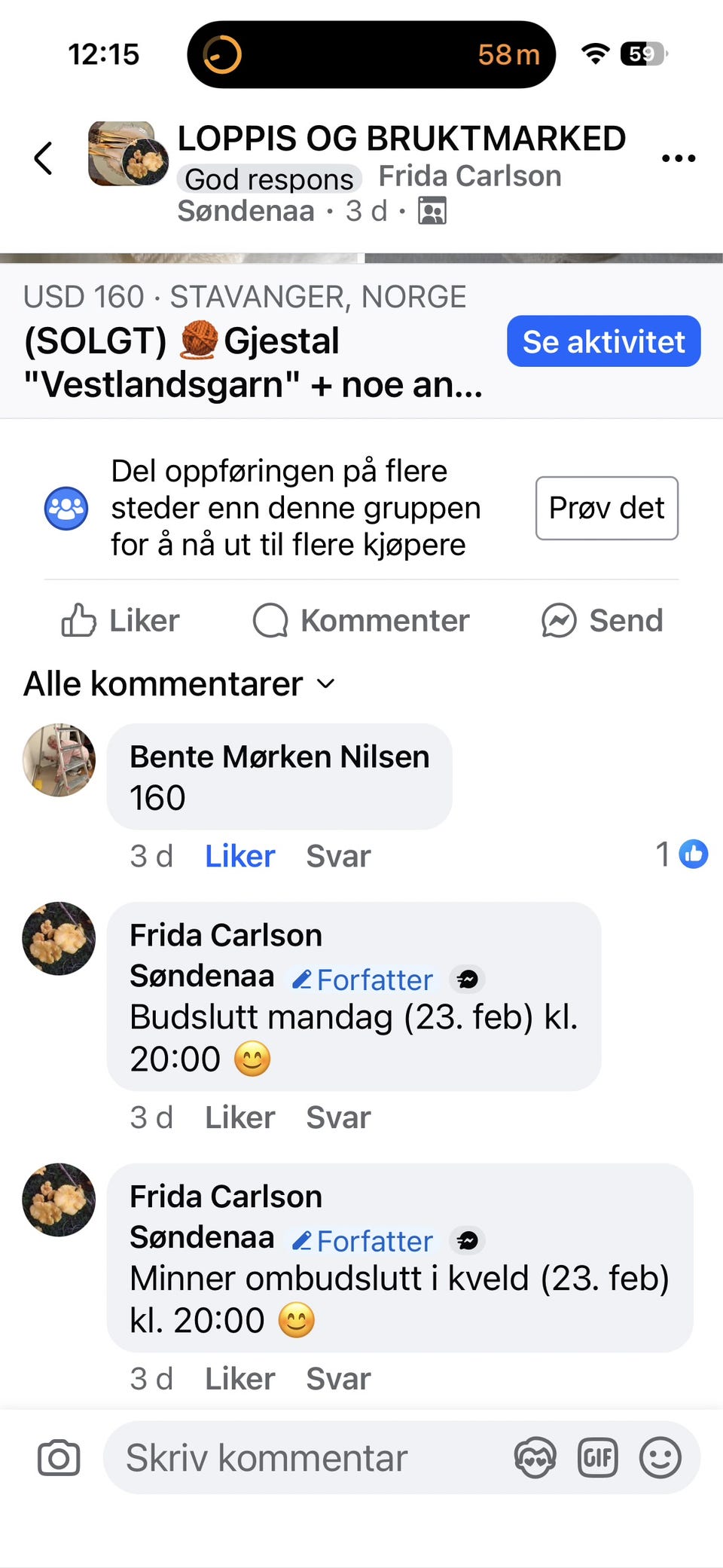The width and height of the screenshot is (723, 1568).
Task: Open the GIF picker in comment box
Action: [598, 1458]
